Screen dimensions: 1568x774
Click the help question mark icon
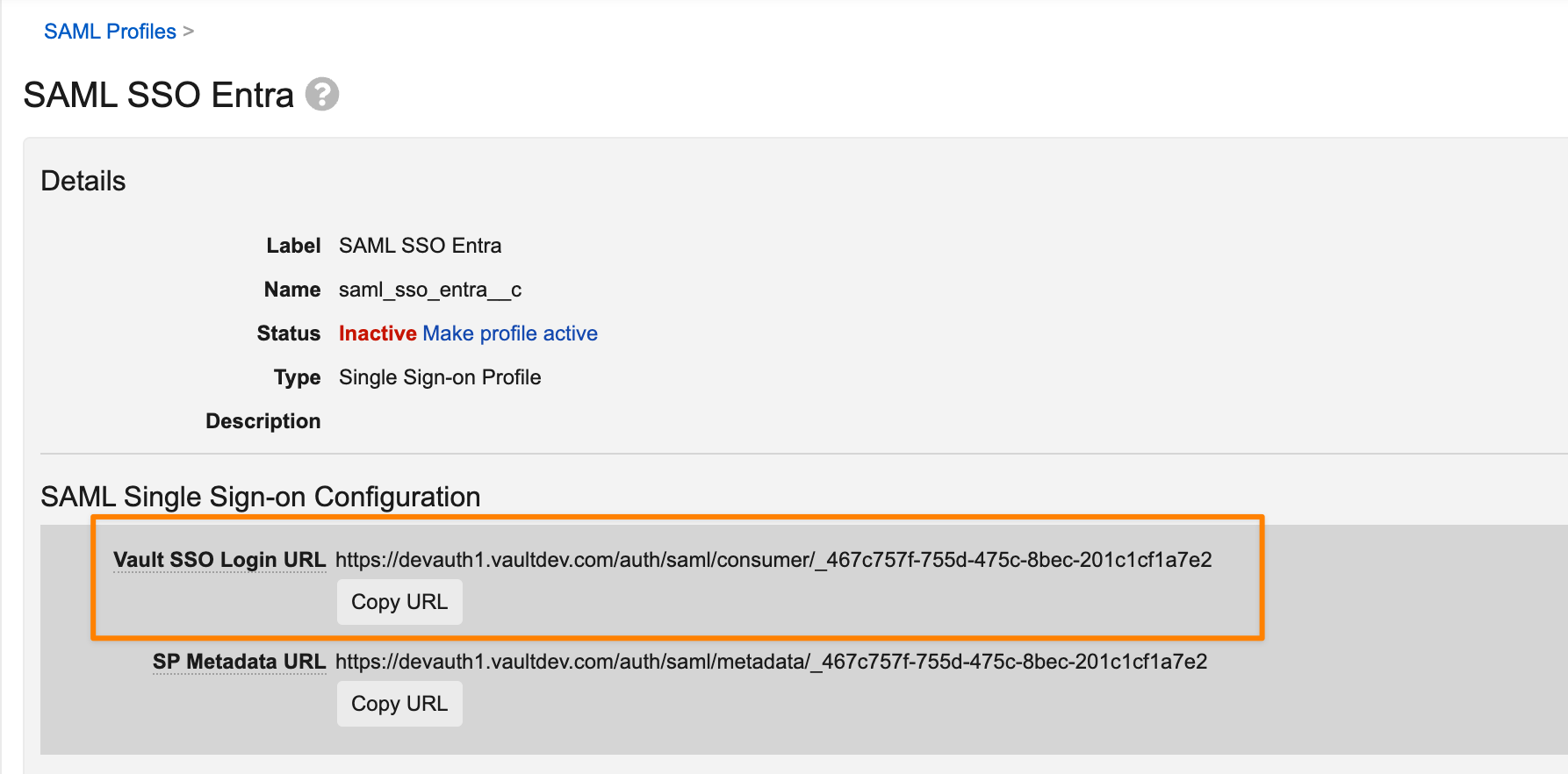(x=322, y=94)
